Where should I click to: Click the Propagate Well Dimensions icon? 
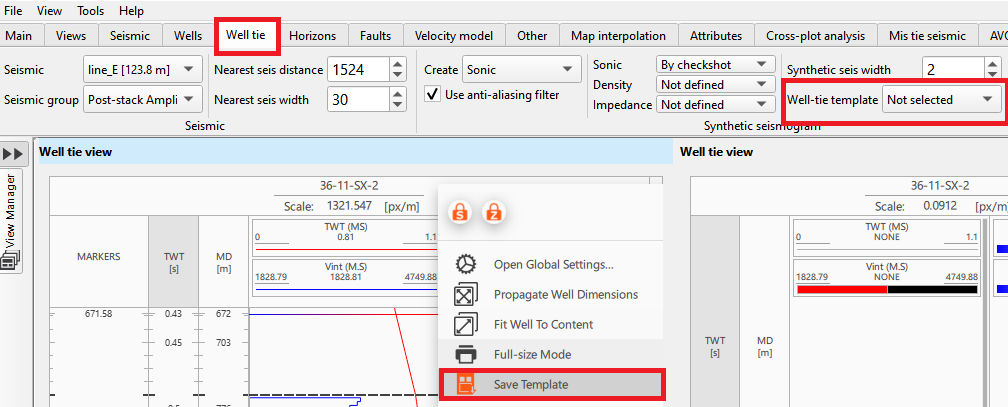click(x=466, y=294)
